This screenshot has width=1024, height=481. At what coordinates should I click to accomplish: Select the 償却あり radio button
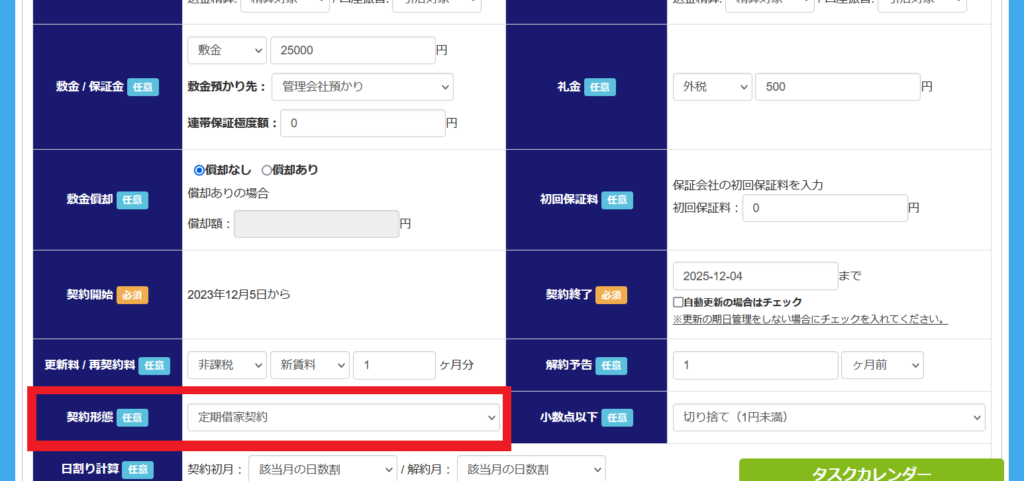click(x=267, y=170)
